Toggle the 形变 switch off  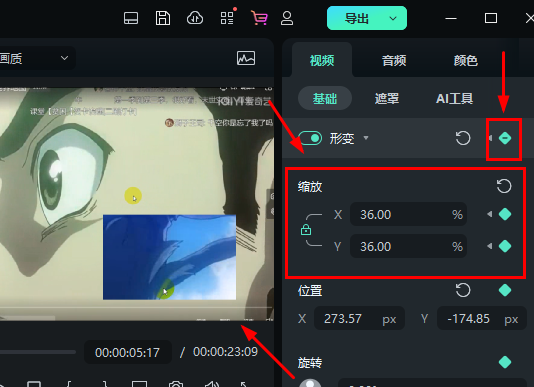[310, 138]
